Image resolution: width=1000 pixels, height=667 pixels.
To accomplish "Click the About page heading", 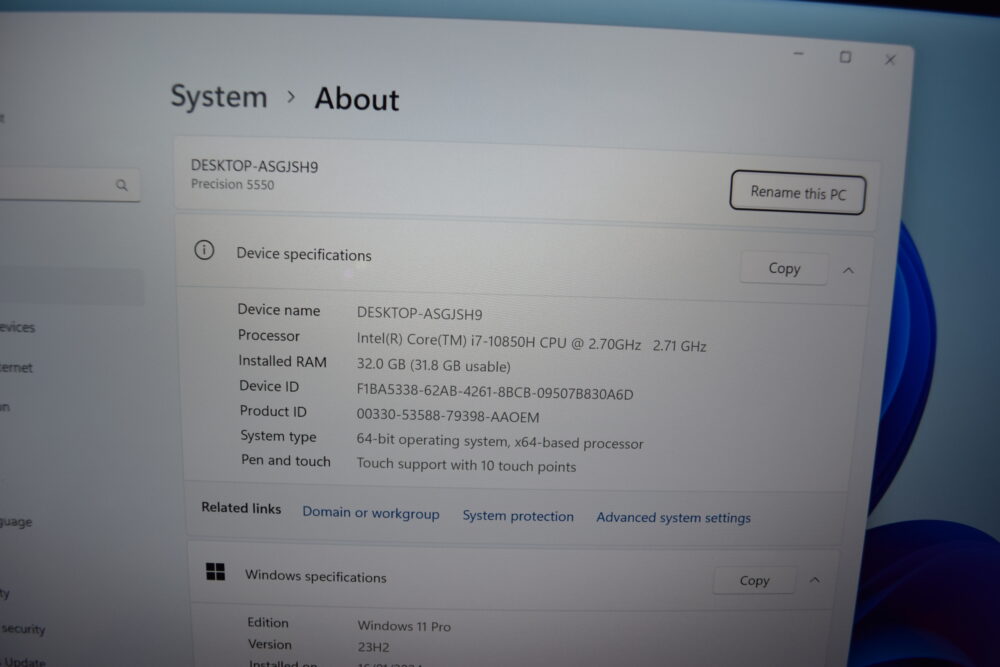I will (x=357, y=99).
